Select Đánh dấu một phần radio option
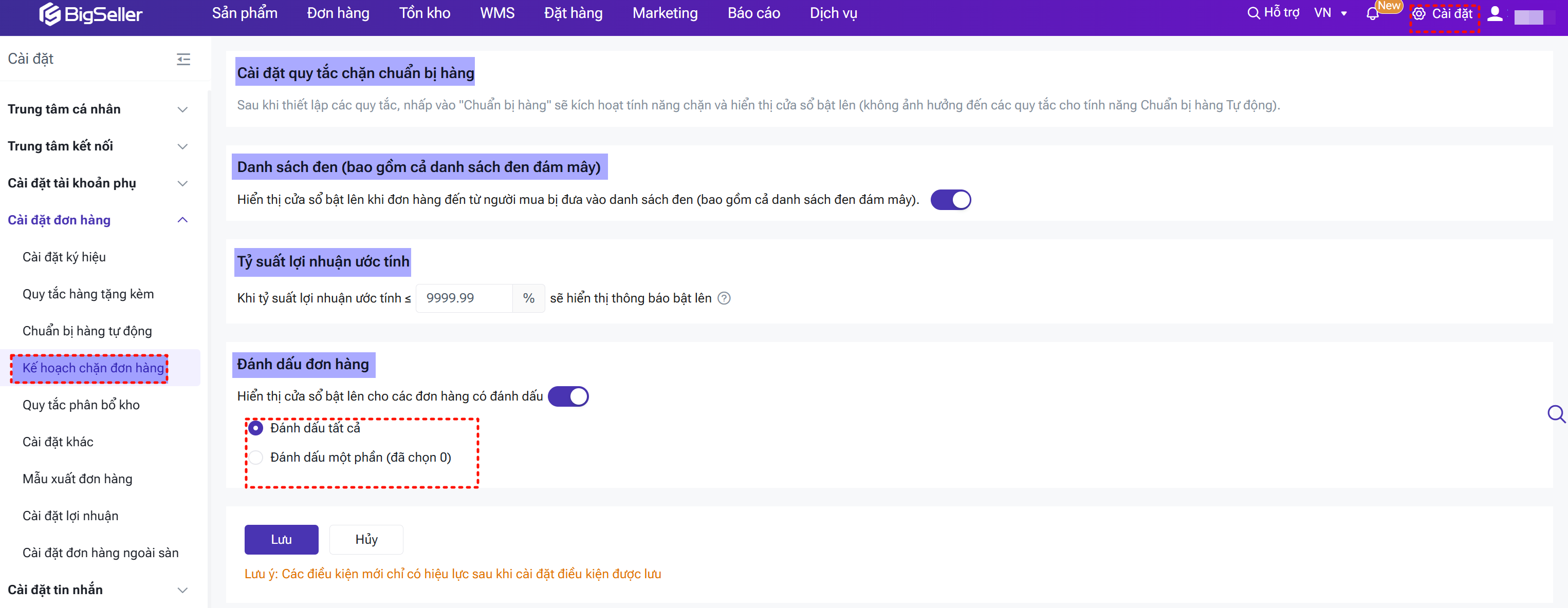Image resolution: width=1568 pixels, height=608 pixels. point(256,457)
